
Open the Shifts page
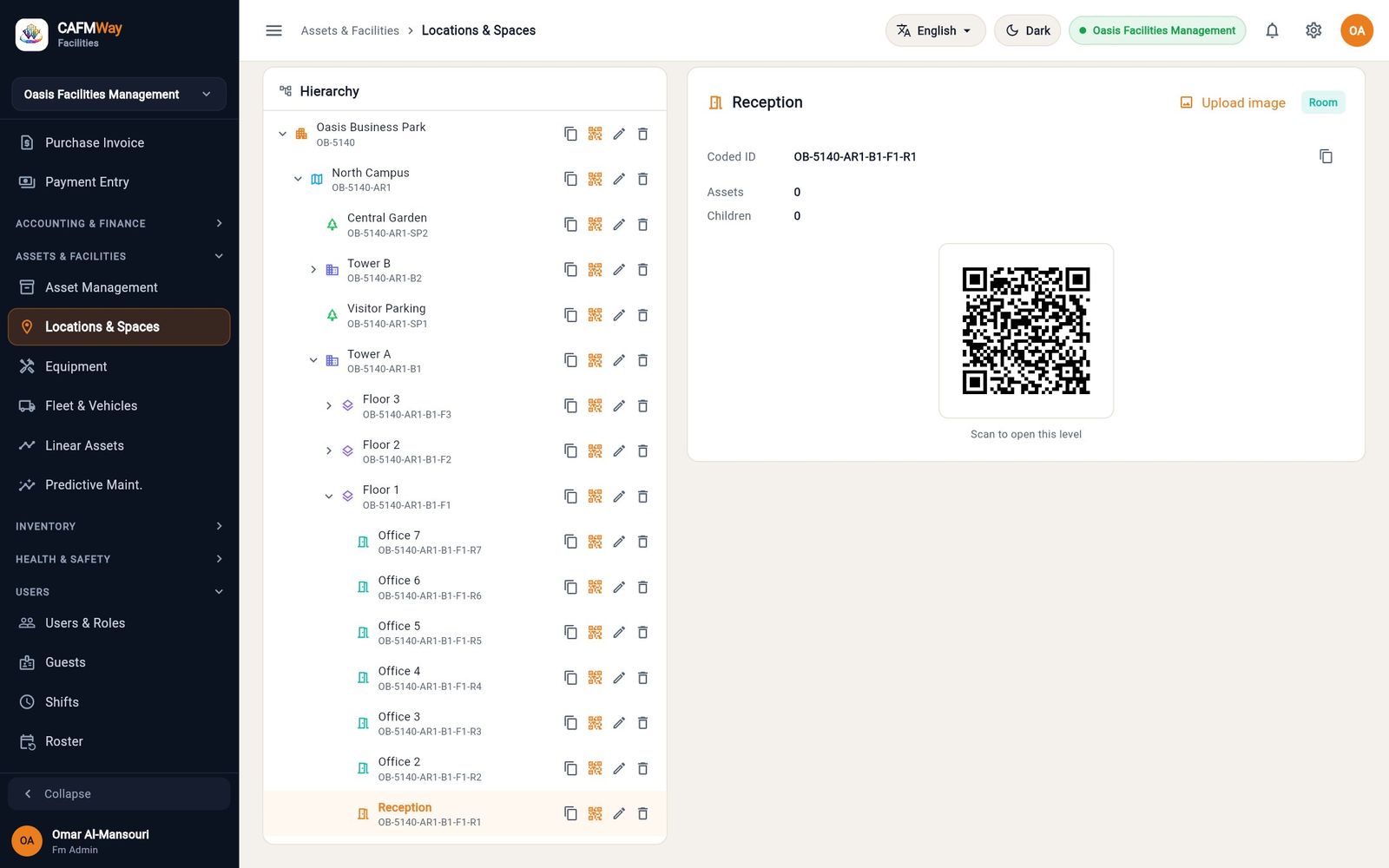point(119,702)
